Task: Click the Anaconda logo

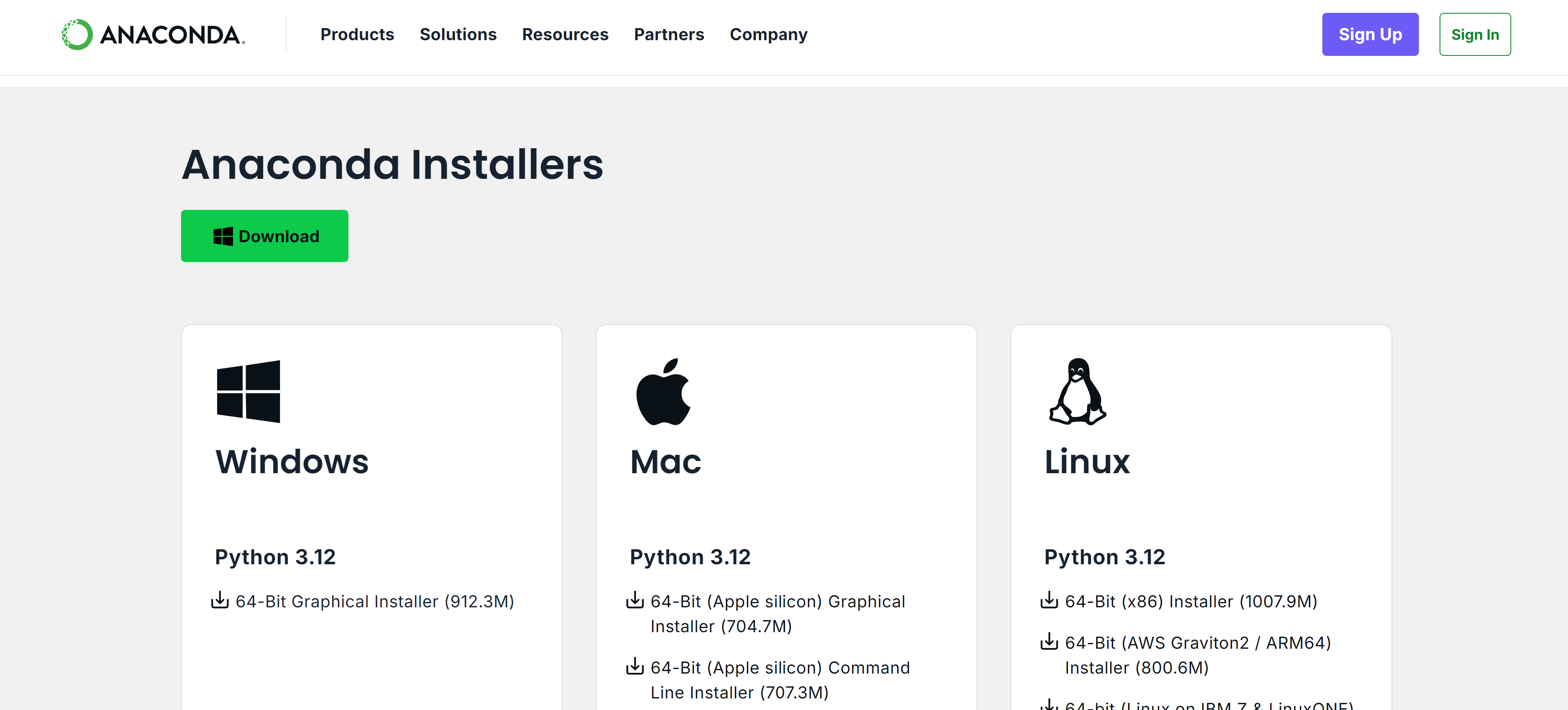Action: pyautogui.click(x=153, y=35)
